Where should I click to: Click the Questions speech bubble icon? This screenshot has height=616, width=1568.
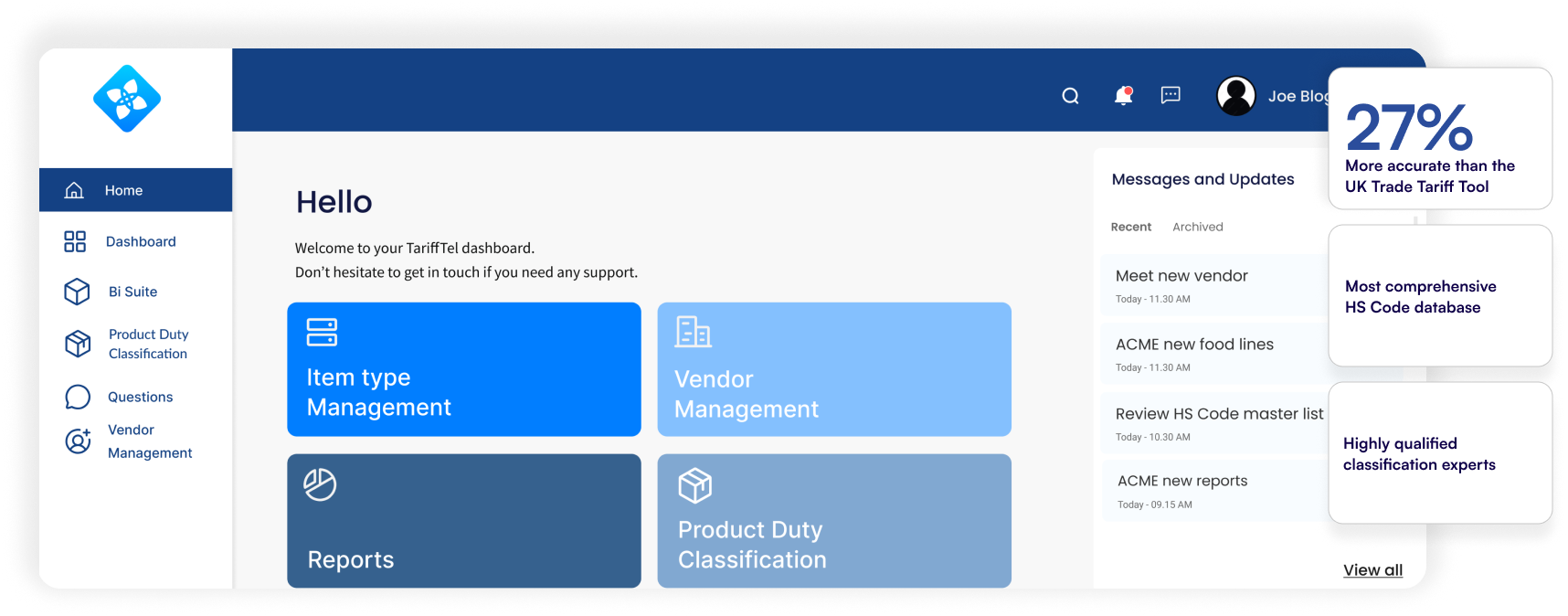click(x=78, y=397)
